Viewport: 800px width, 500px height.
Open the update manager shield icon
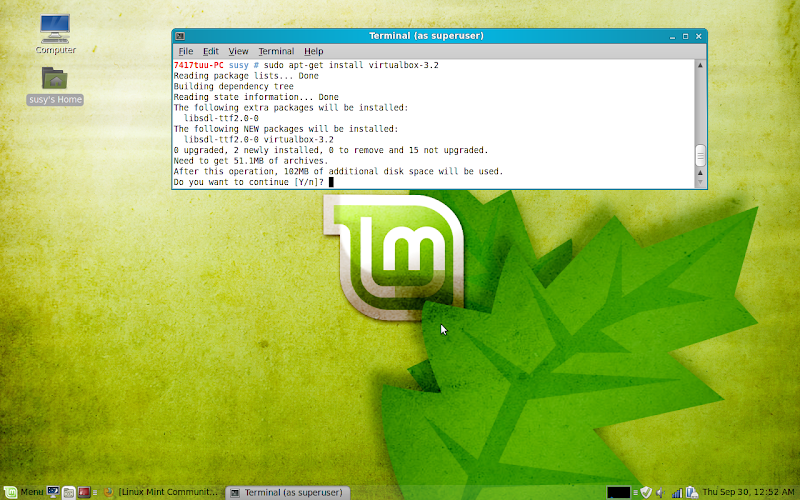[646, 492]
